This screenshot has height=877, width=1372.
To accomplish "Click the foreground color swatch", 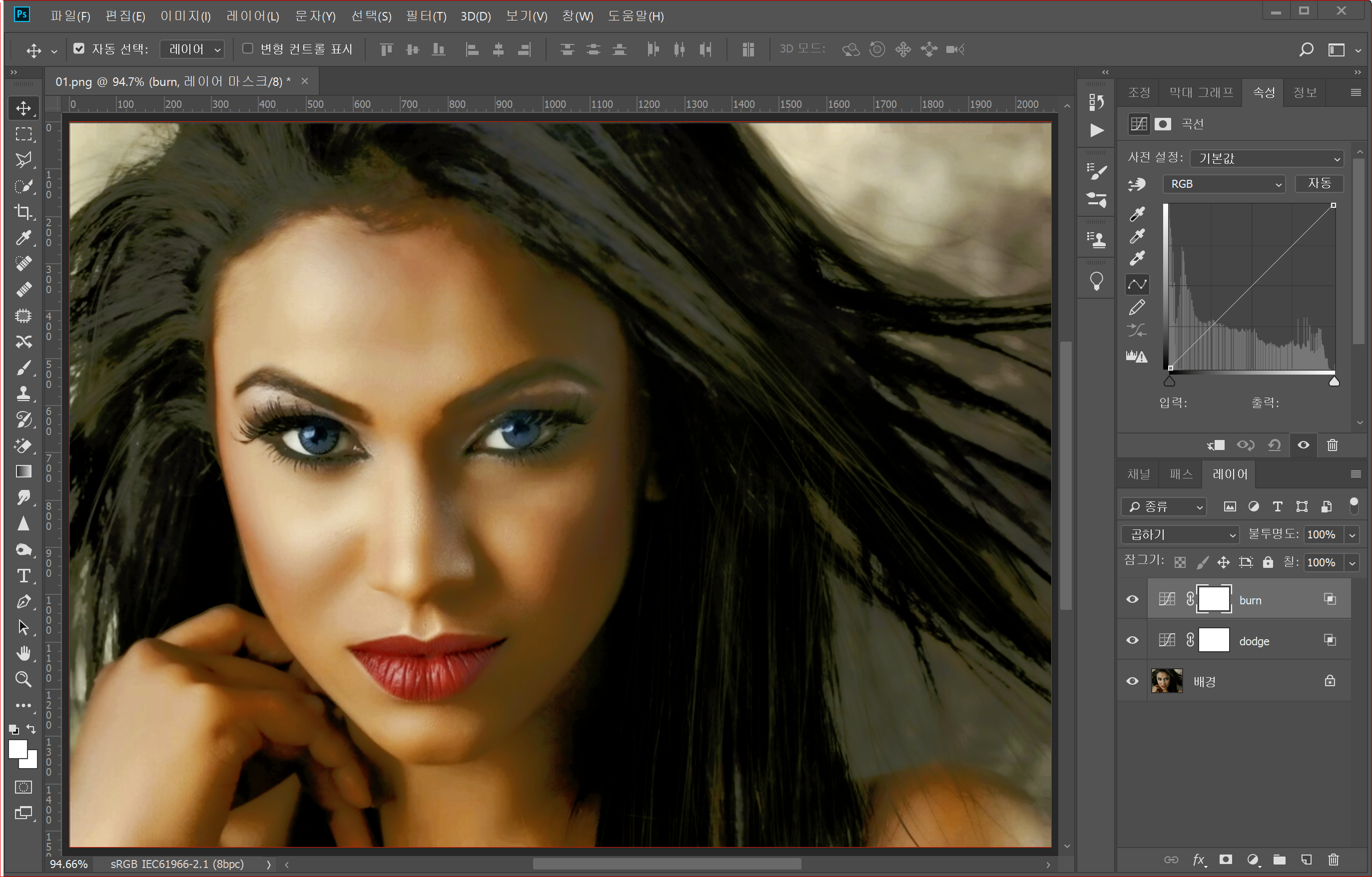I will point(17,749).
